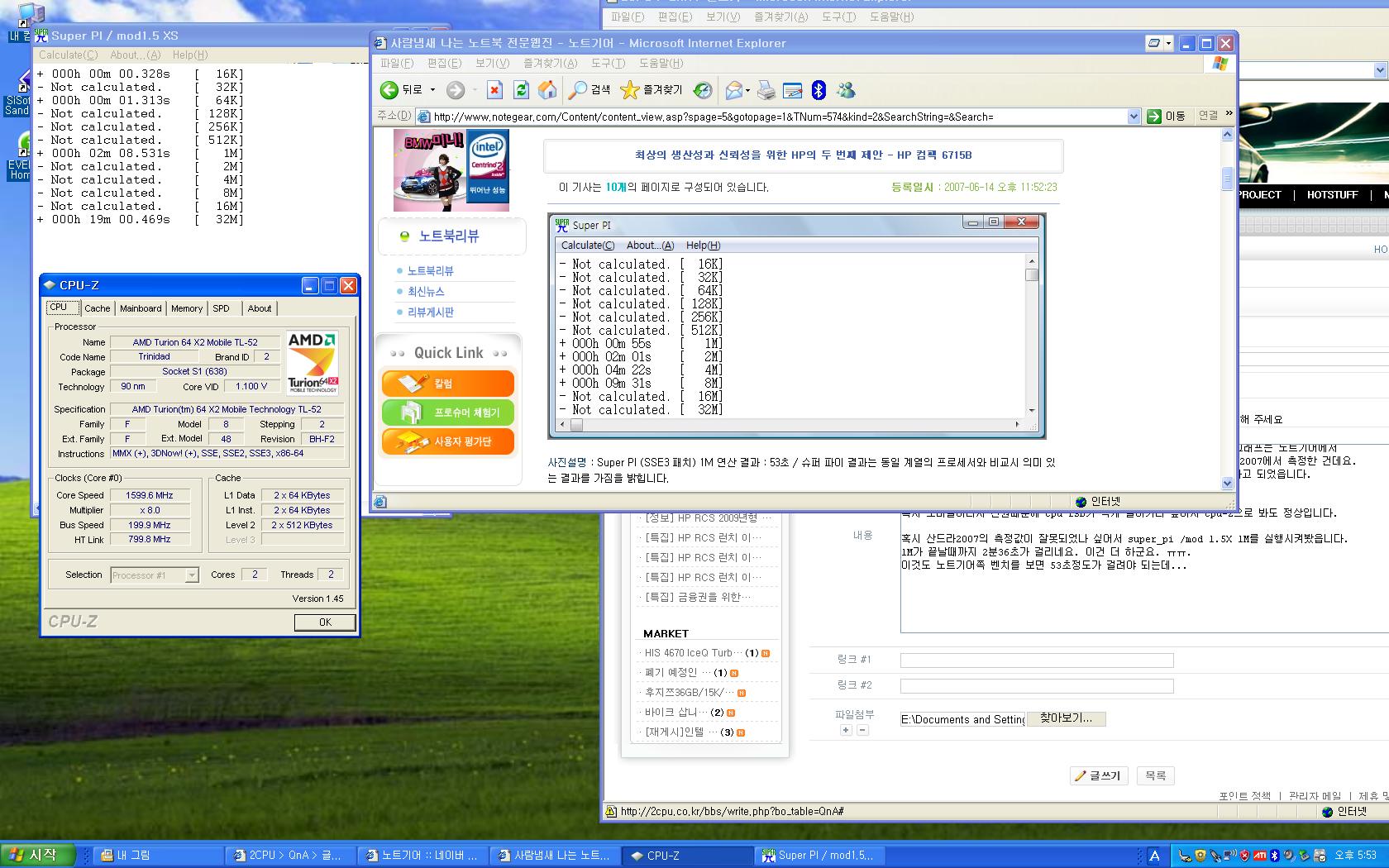The width and height of the screenshot is (1389, 868).
Task: Open the 즐겨찾기 favorites star
Action: pos(652,90)
